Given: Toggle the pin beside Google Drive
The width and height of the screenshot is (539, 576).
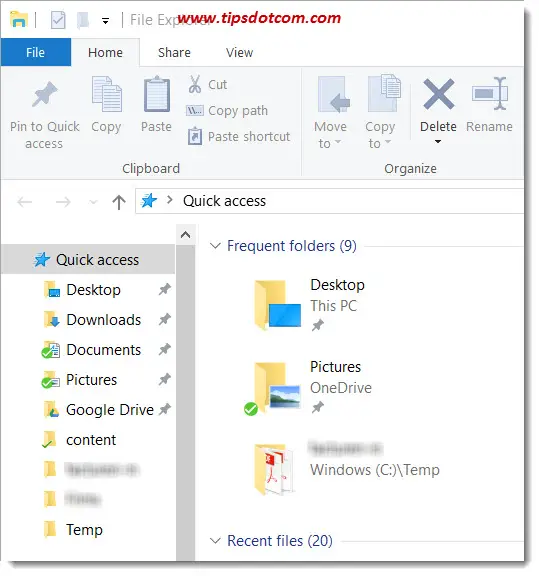Looking at the screenshot, I should click(165, 409).
